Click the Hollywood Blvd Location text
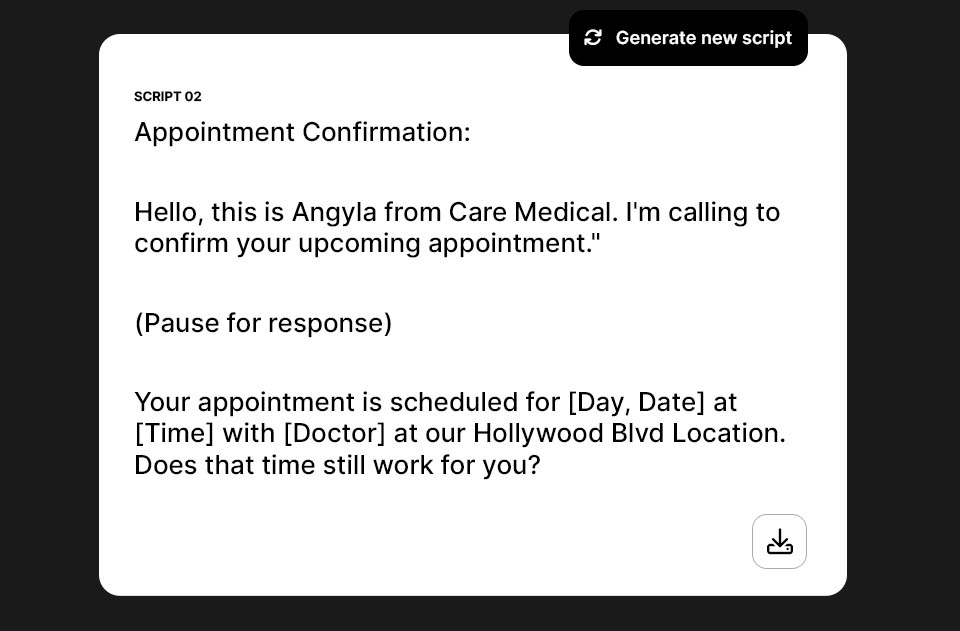The width and height of the screenshot is (960, 631). click(629, 434)
